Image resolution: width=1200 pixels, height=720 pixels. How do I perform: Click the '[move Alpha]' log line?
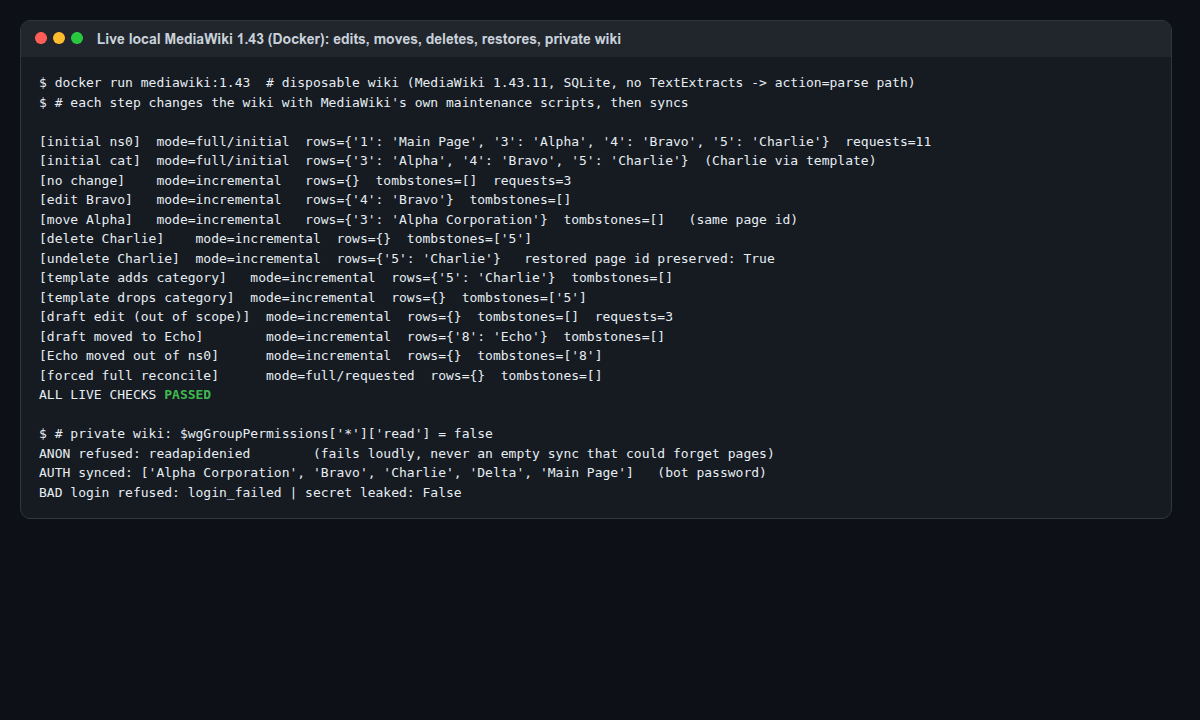tap(418, 220)
